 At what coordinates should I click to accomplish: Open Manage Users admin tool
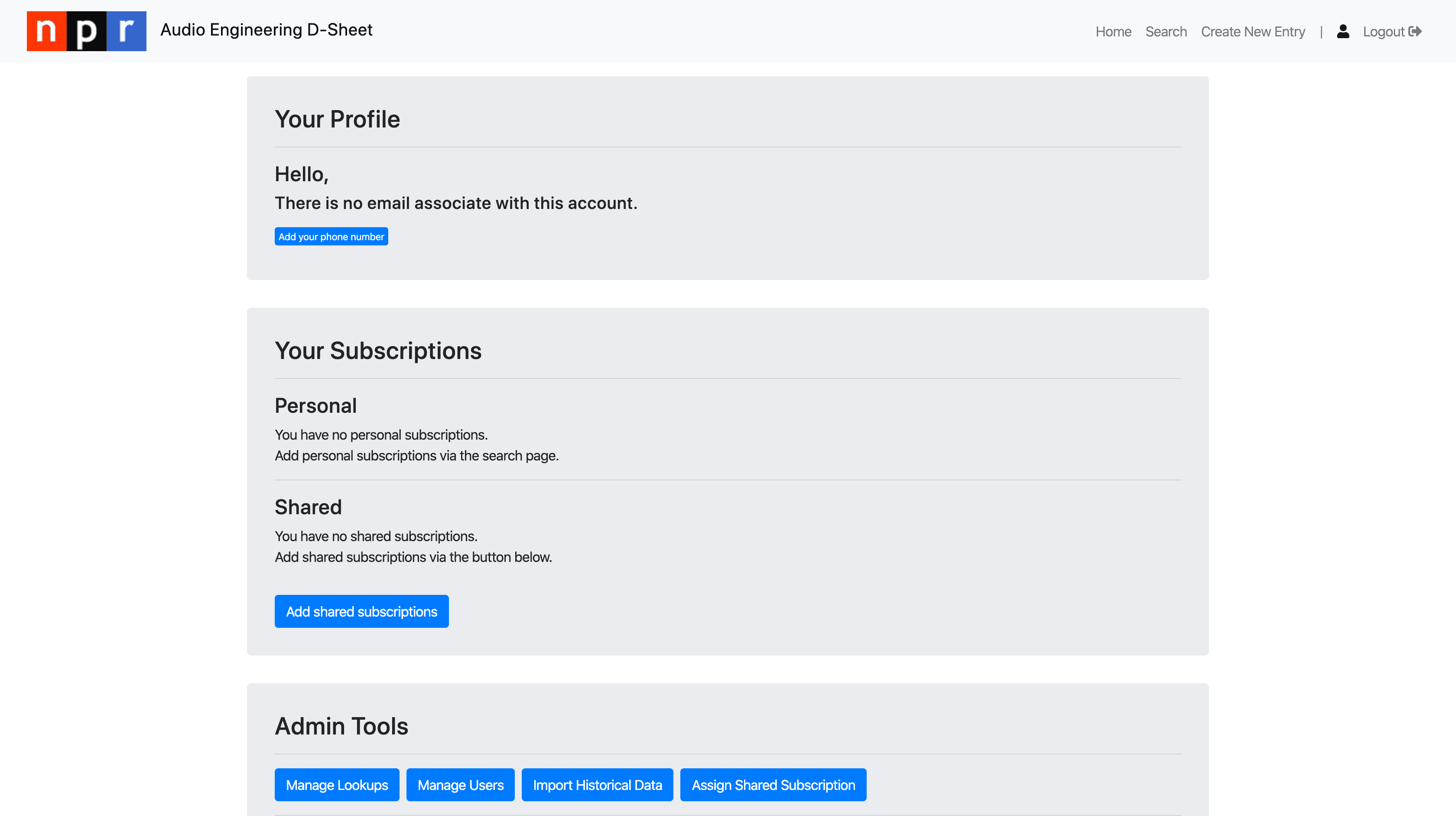click(x=460, y=785)
